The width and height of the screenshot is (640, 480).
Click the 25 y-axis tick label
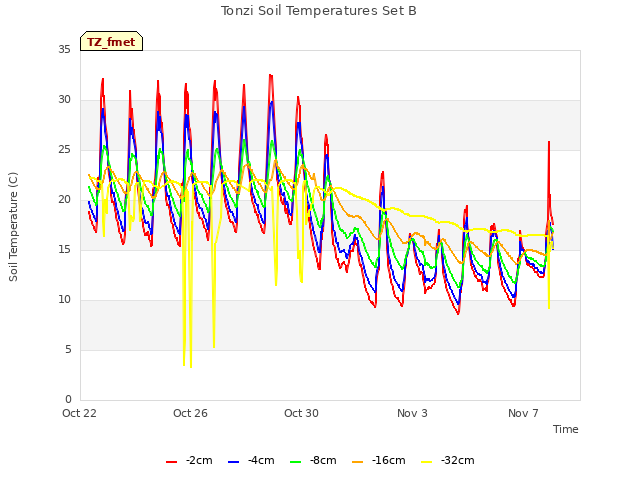[64, 150]
